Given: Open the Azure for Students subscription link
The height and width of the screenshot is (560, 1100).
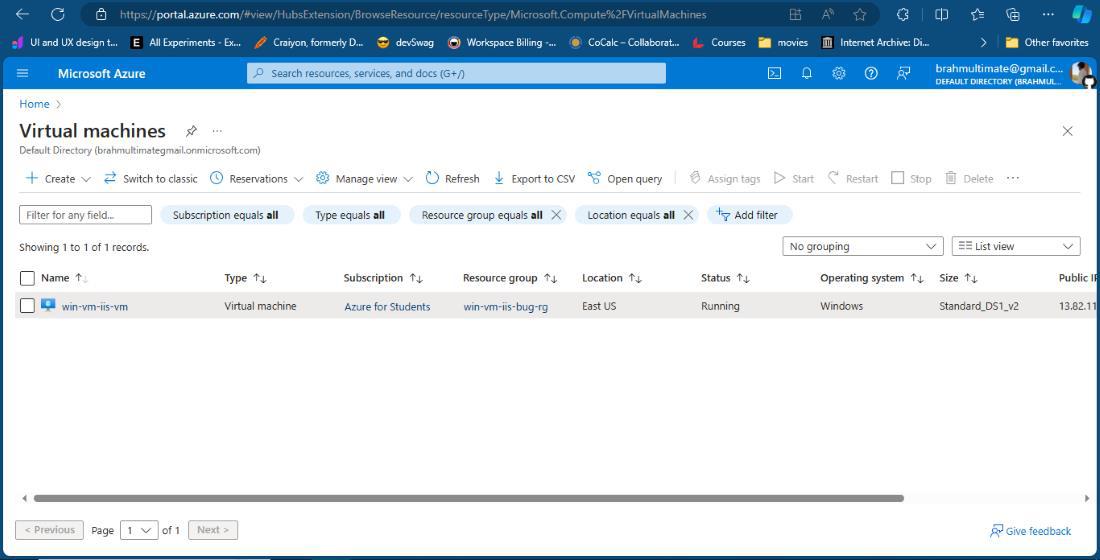Looking at the screenshot, I should tap(387, 307).
